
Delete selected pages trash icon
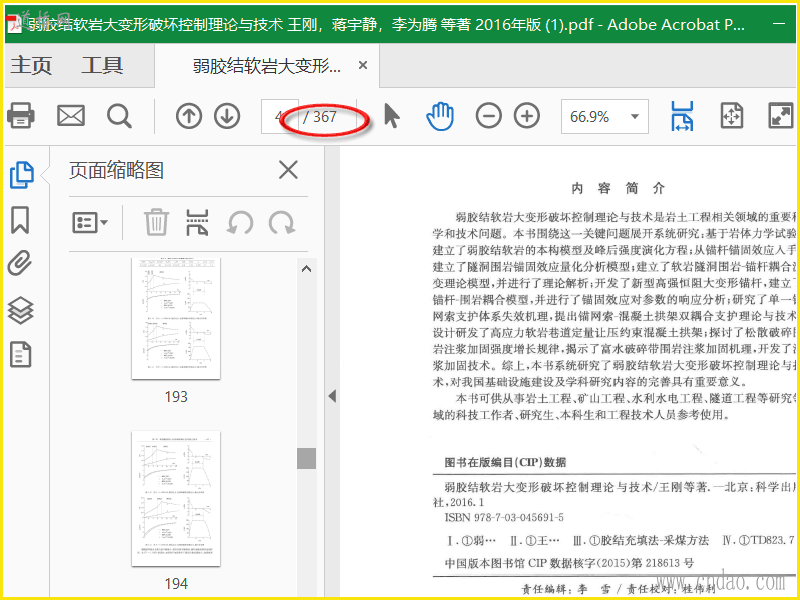(156, 222)
